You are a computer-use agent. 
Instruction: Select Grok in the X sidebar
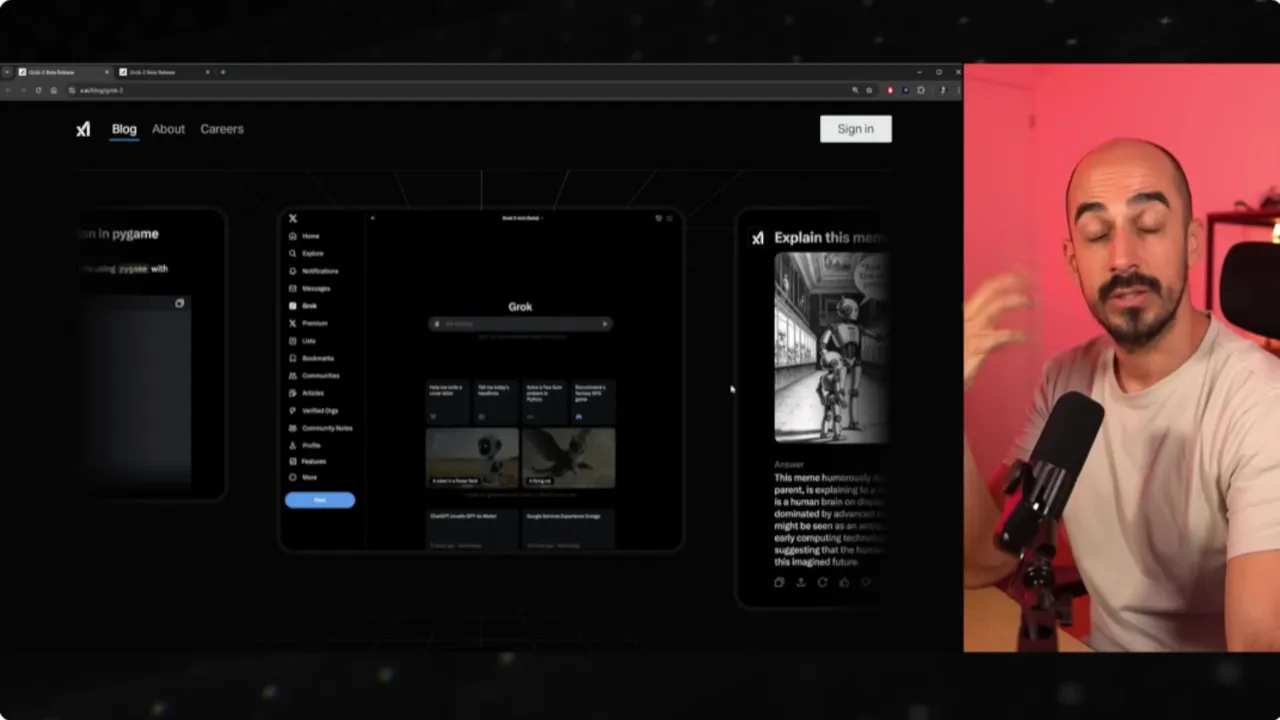click(303, 306)
